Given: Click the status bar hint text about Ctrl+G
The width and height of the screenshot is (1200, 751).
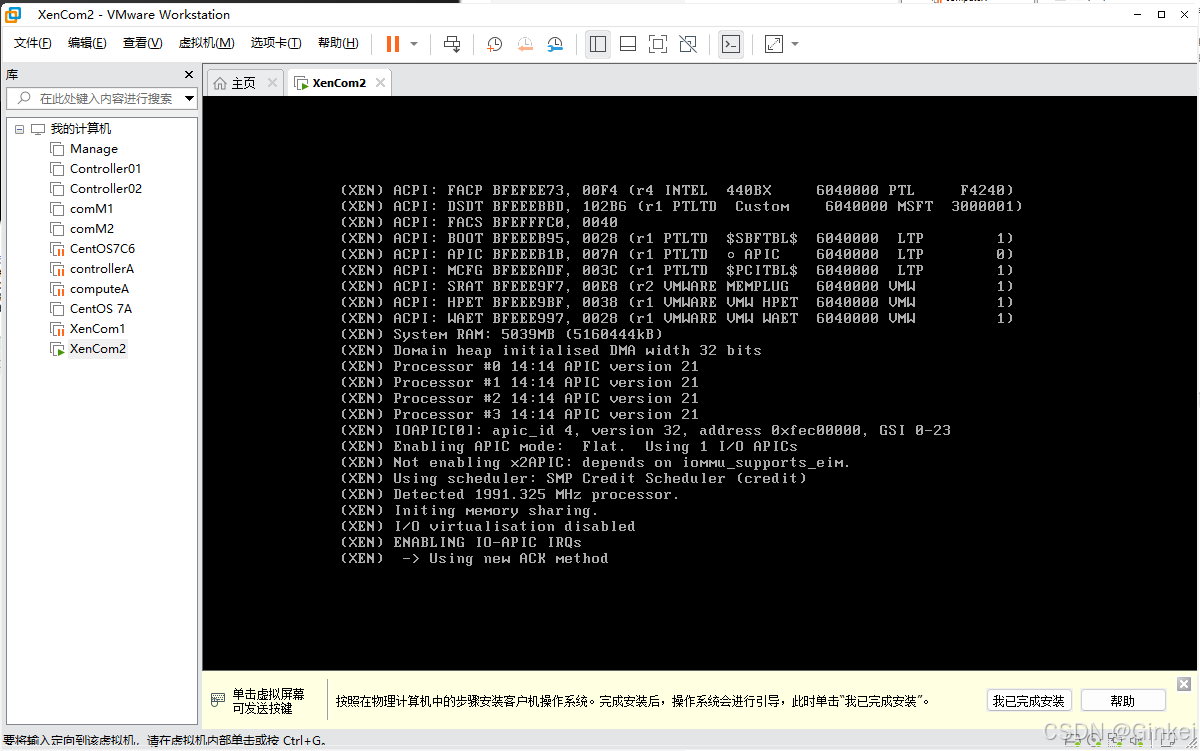Looking at the screenshot, I should pos(165,741).
